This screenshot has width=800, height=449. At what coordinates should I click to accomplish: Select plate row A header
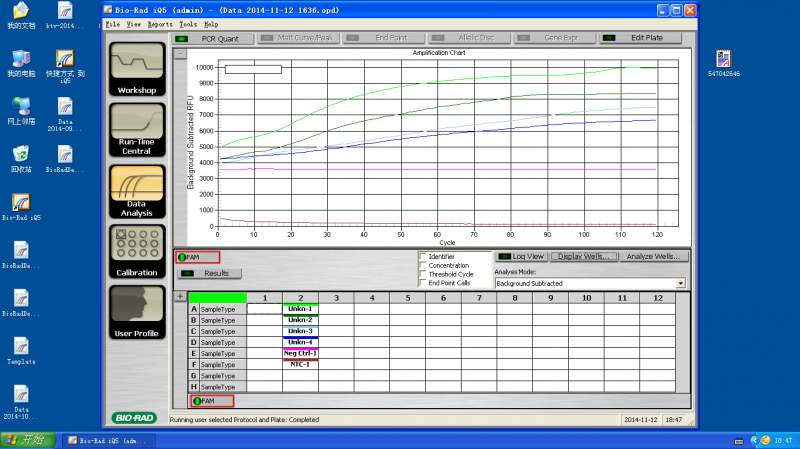point(193,309)
